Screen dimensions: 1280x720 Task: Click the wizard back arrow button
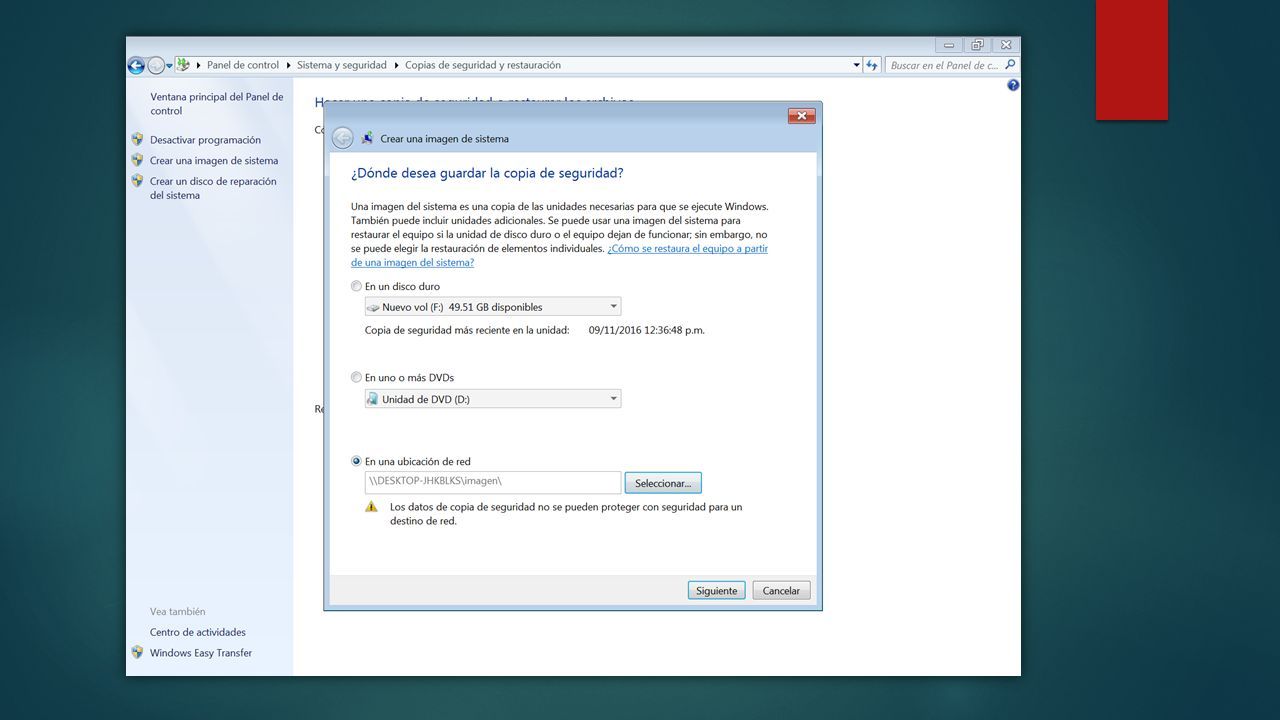click(343, 138)
